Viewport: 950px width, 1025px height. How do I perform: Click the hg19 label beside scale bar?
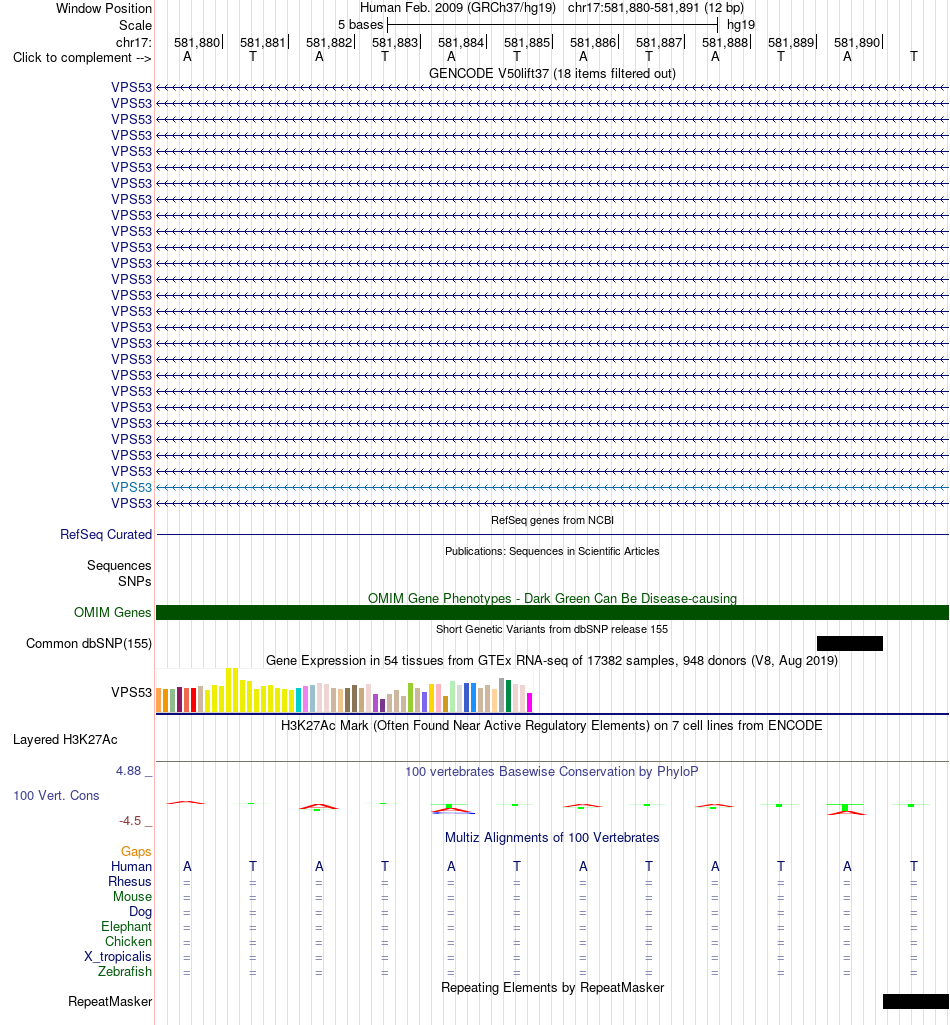click(x=741, y=25)
